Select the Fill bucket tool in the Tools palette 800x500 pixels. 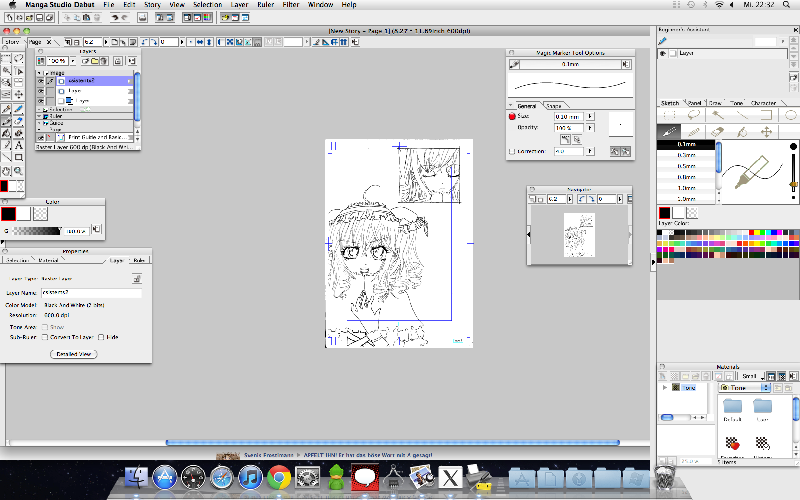[x=6, y=133]
